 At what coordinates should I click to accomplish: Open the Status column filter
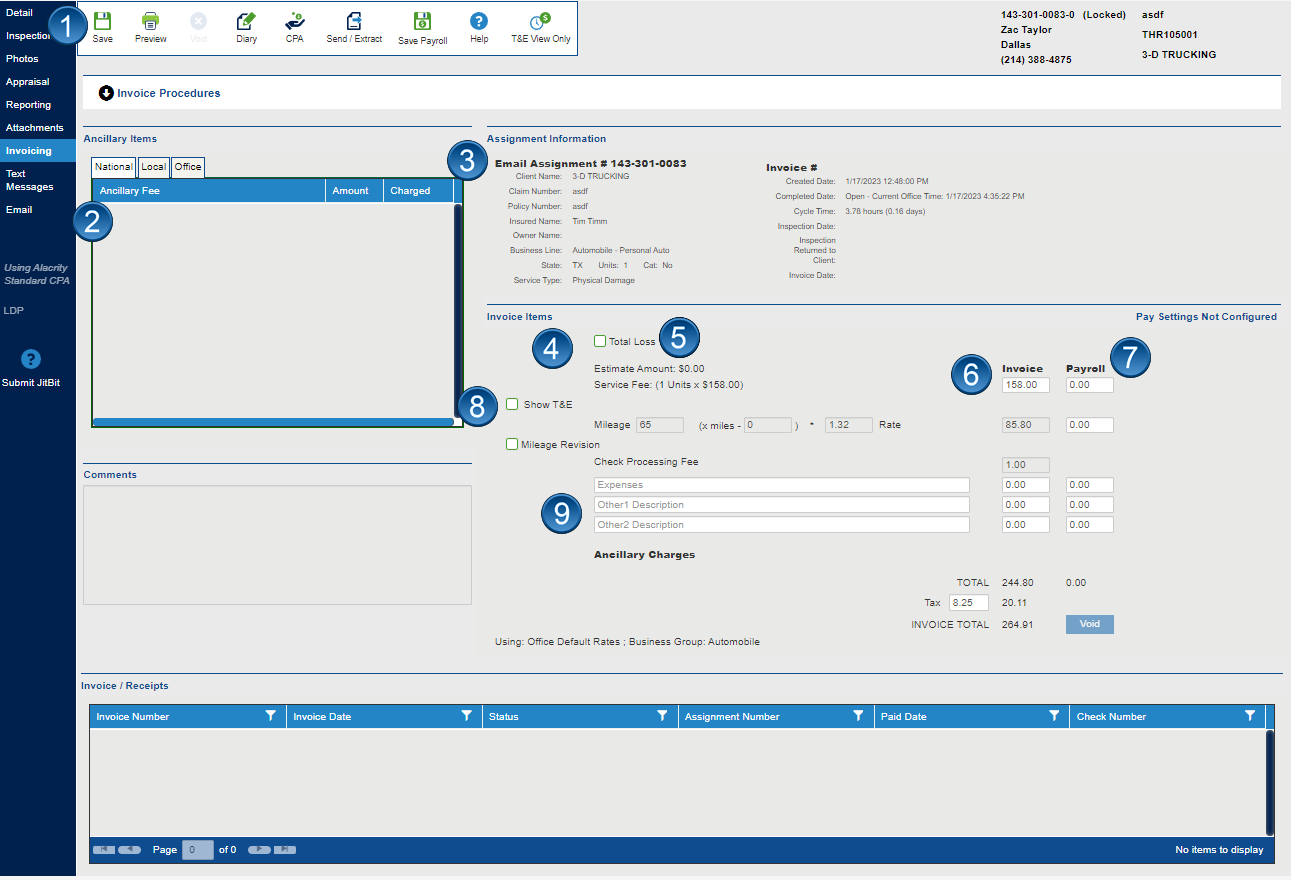tap(662, 716)
